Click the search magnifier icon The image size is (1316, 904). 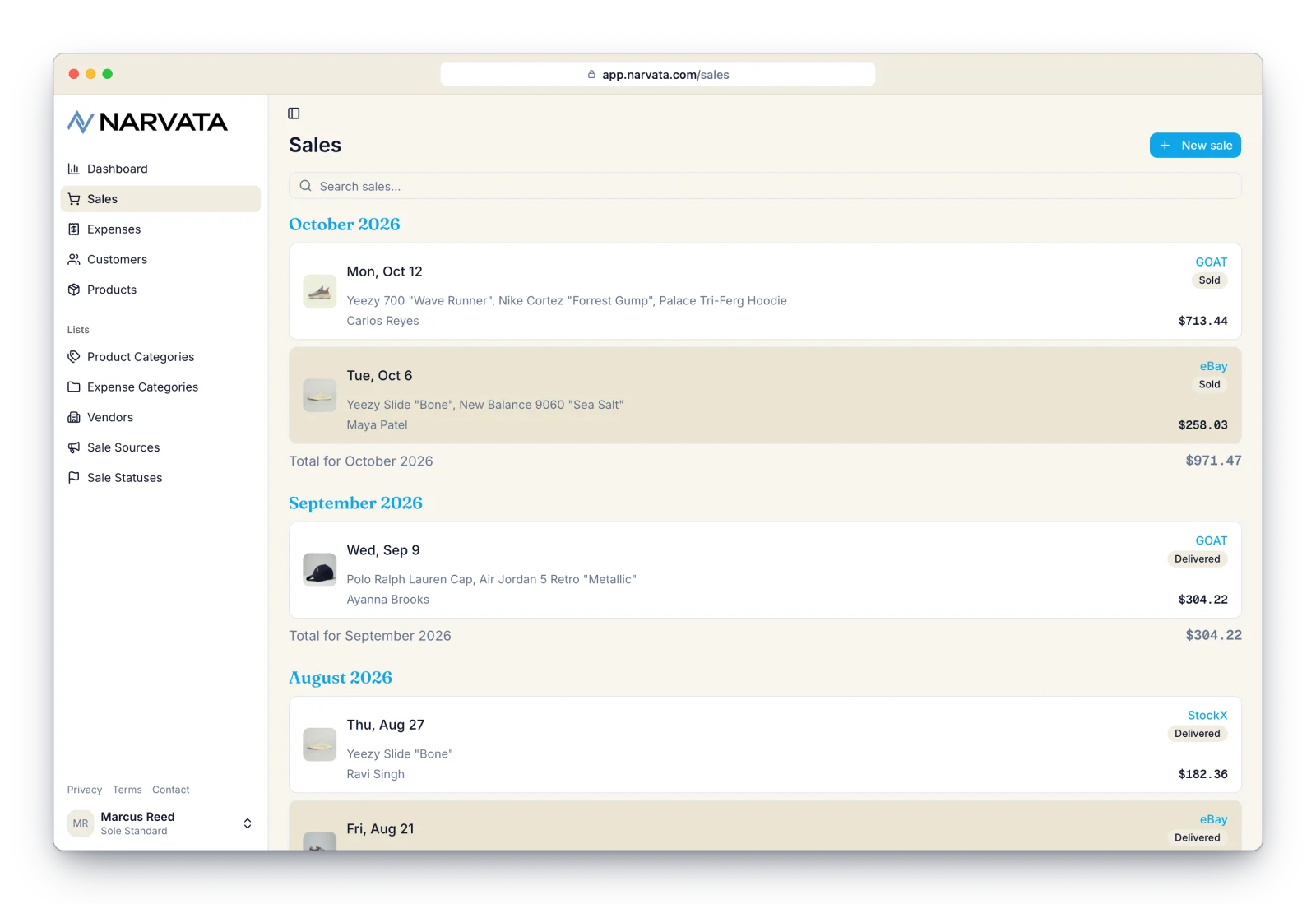point(305,186)
